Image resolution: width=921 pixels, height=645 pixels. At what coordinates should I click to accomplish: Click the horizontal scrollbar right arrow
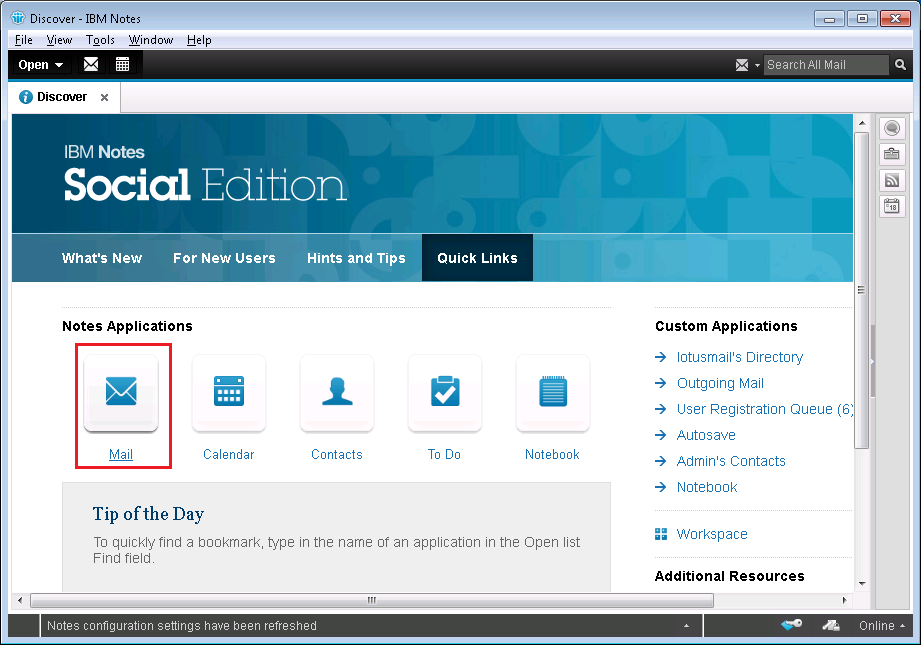(x=845, y=600)
